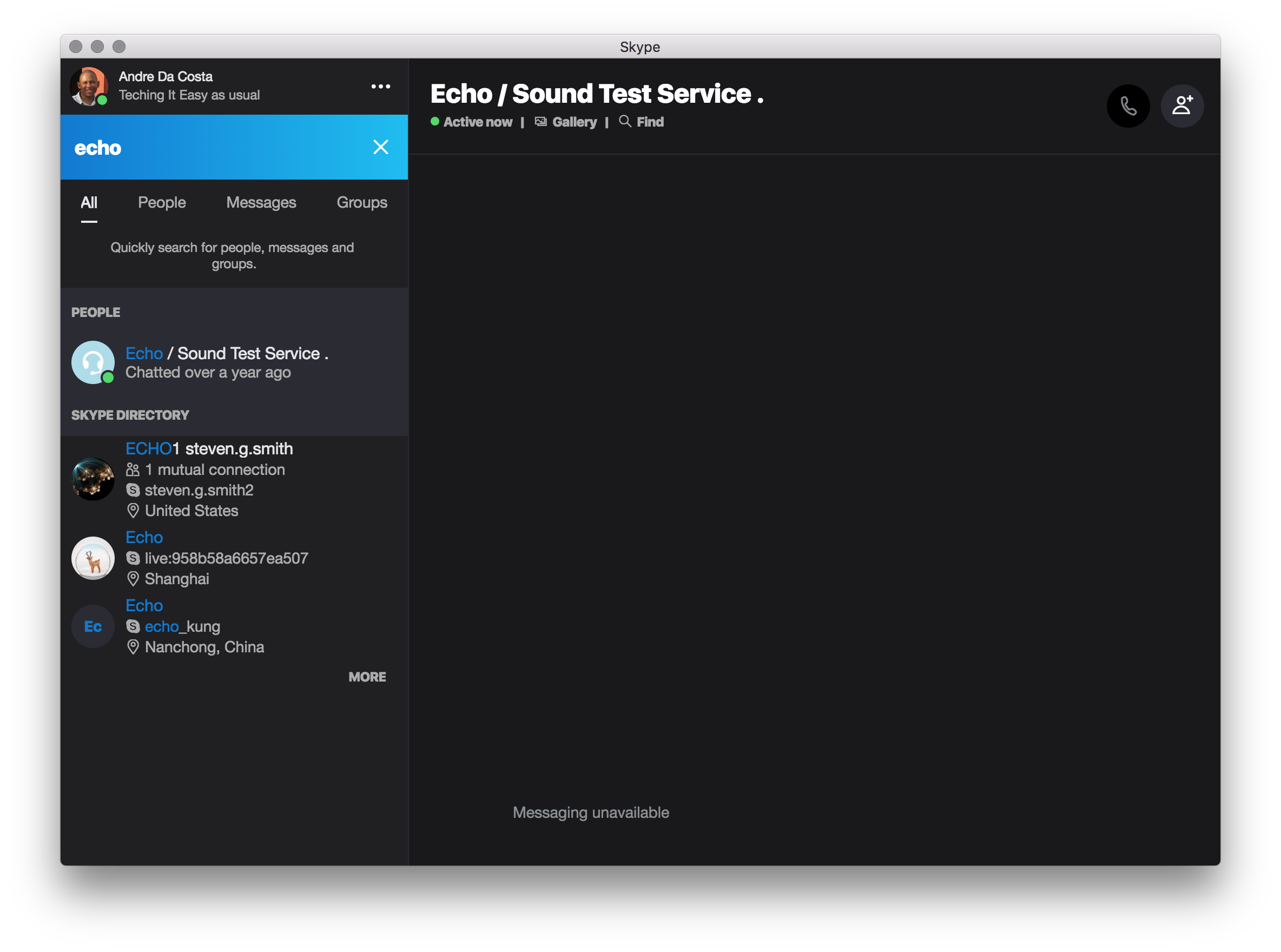Click the Messaging unavailable text
The width and height of the screenshot is (1281, 952).
click(591, 812)
